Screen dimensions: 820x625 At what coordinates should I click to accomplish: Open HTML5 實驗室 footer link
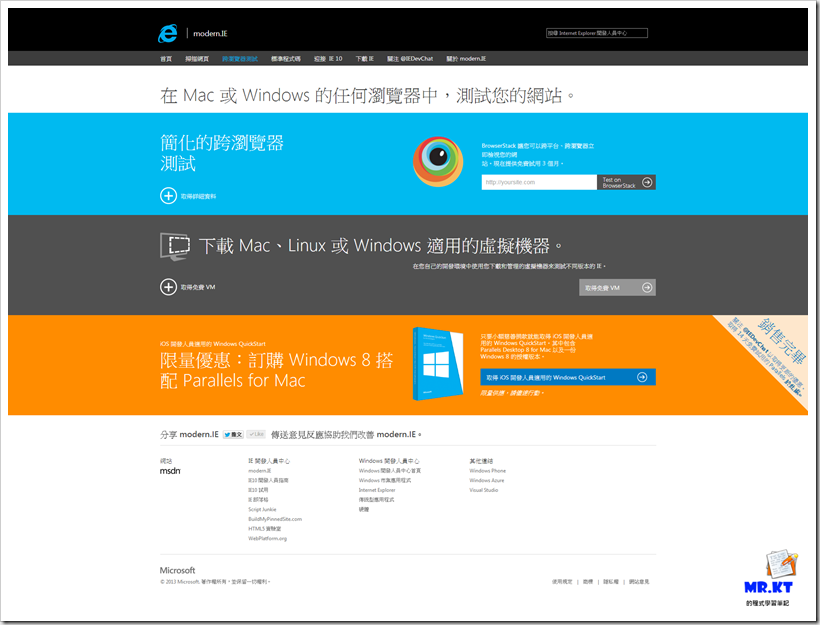pos(265,529)
